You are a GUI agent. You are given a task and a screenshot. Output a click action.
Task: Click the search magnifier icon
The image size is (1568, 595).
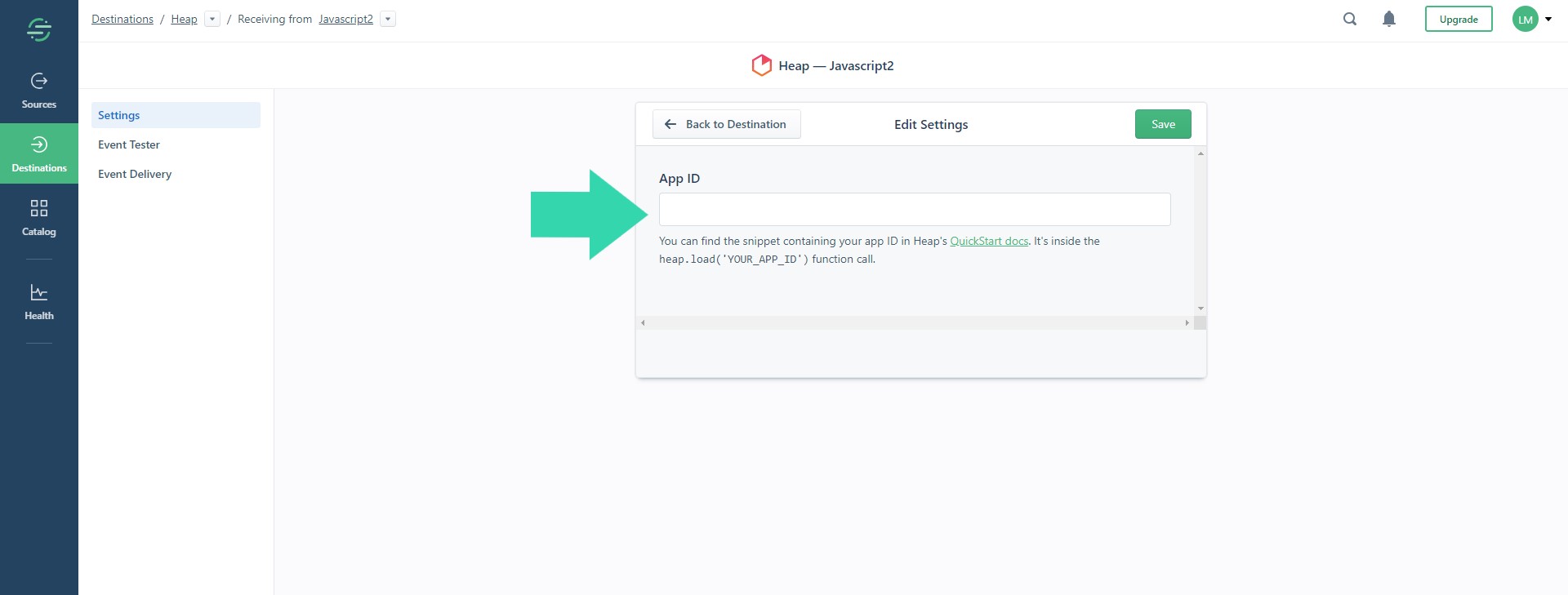[x=1350, y=19]
